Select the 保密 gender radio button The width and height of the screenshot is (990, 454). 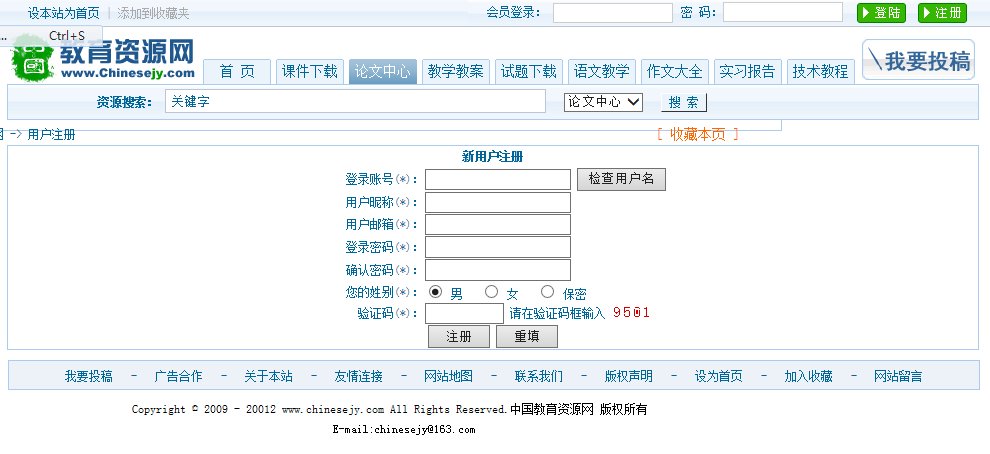547,292
